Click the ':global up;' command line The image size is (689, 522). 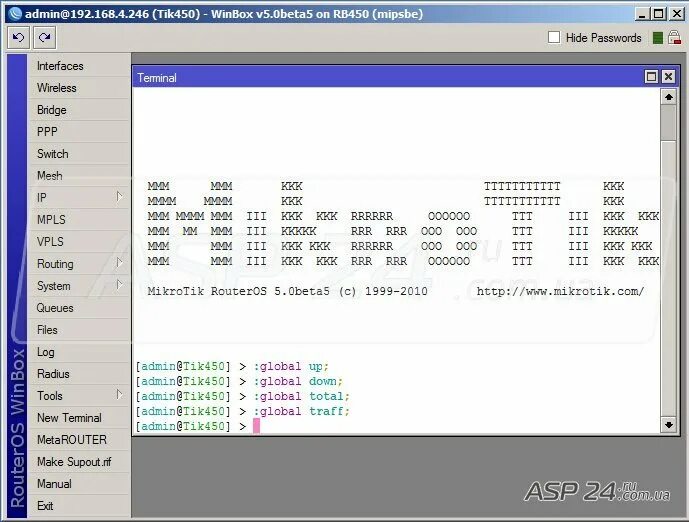tap(291, 366)
